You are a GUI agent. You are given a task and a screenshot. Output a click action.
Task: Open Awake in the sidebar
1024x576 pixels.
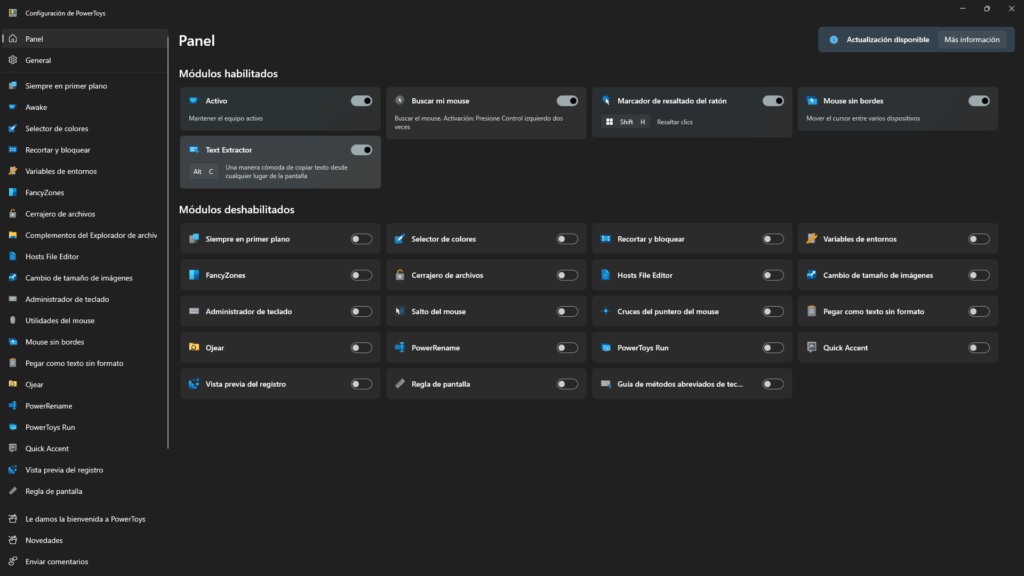click(x=84, y=107)
